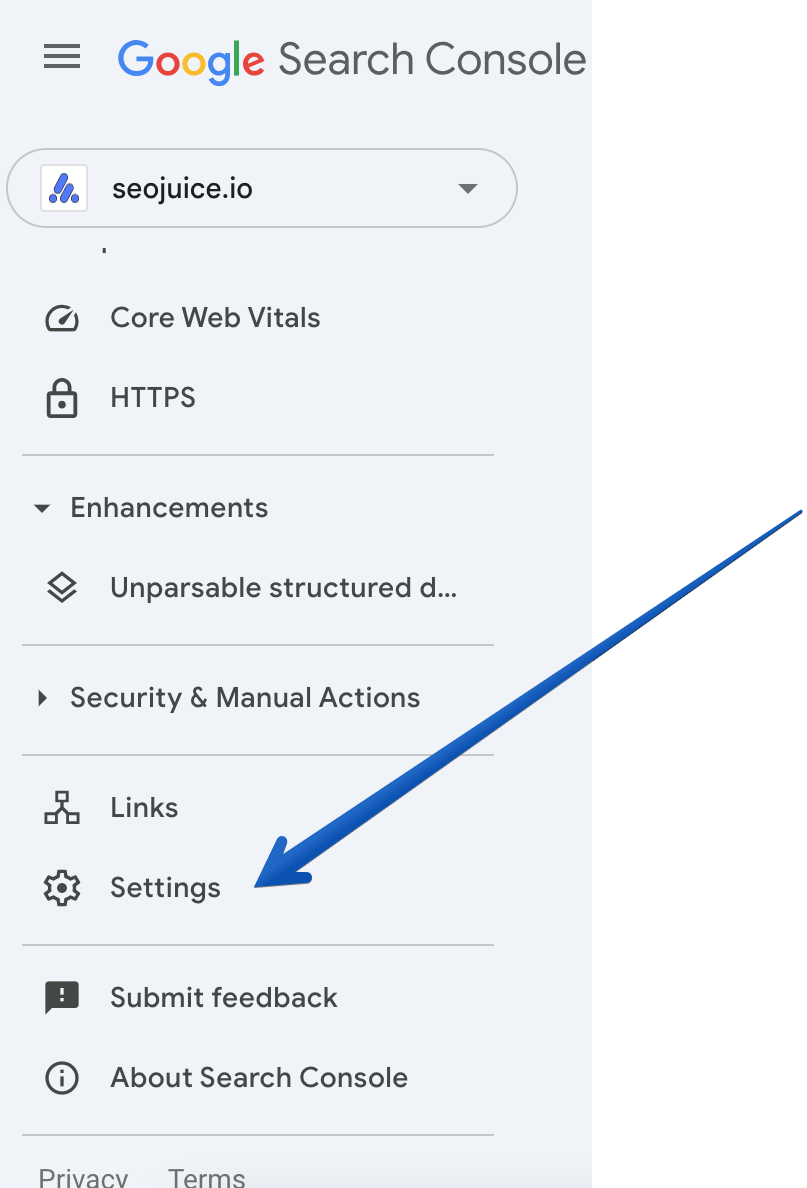Expand the Security & Manual Actions section

[41, 698]
